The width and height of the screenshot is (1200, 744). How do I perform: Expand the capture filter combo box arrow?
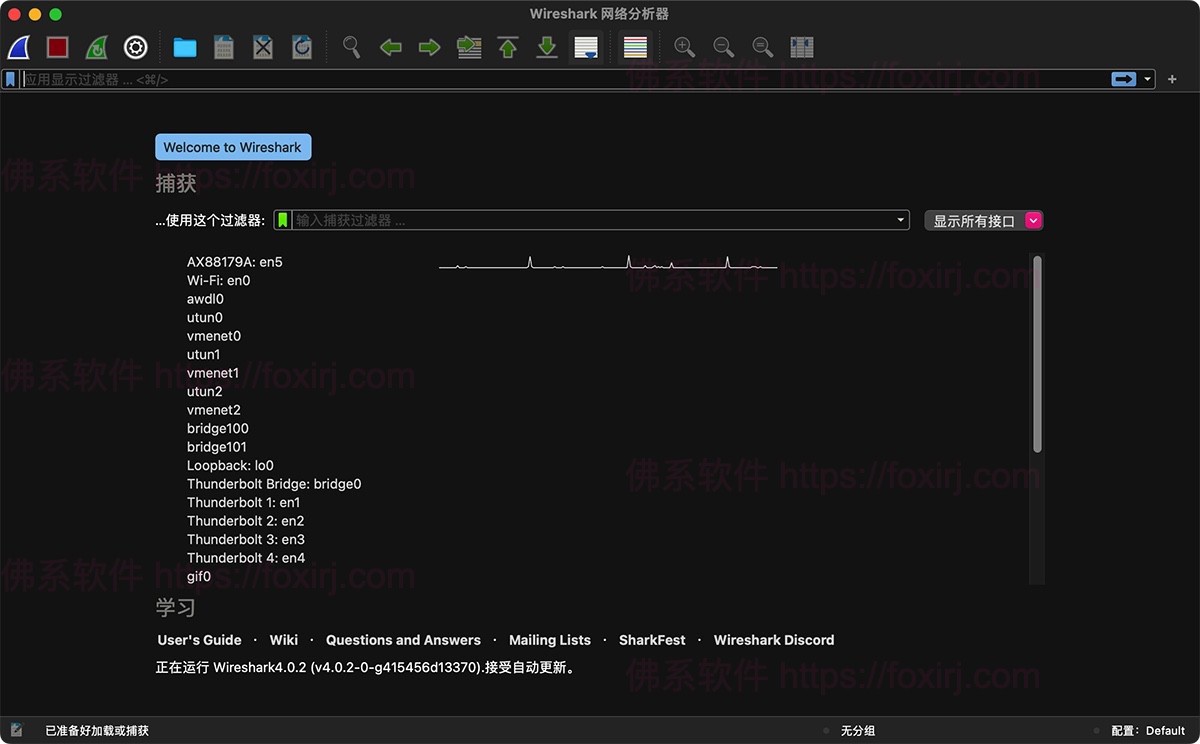[898, 219]
